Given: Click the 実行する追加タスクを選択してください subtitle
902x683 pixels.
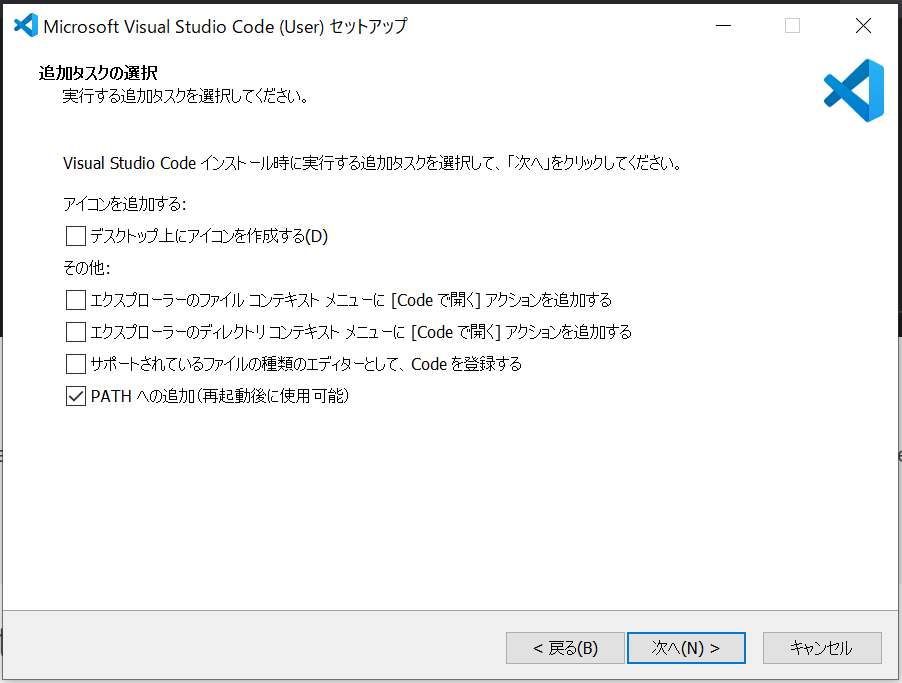Looking at the screenshot, I should tap(185, 96).
